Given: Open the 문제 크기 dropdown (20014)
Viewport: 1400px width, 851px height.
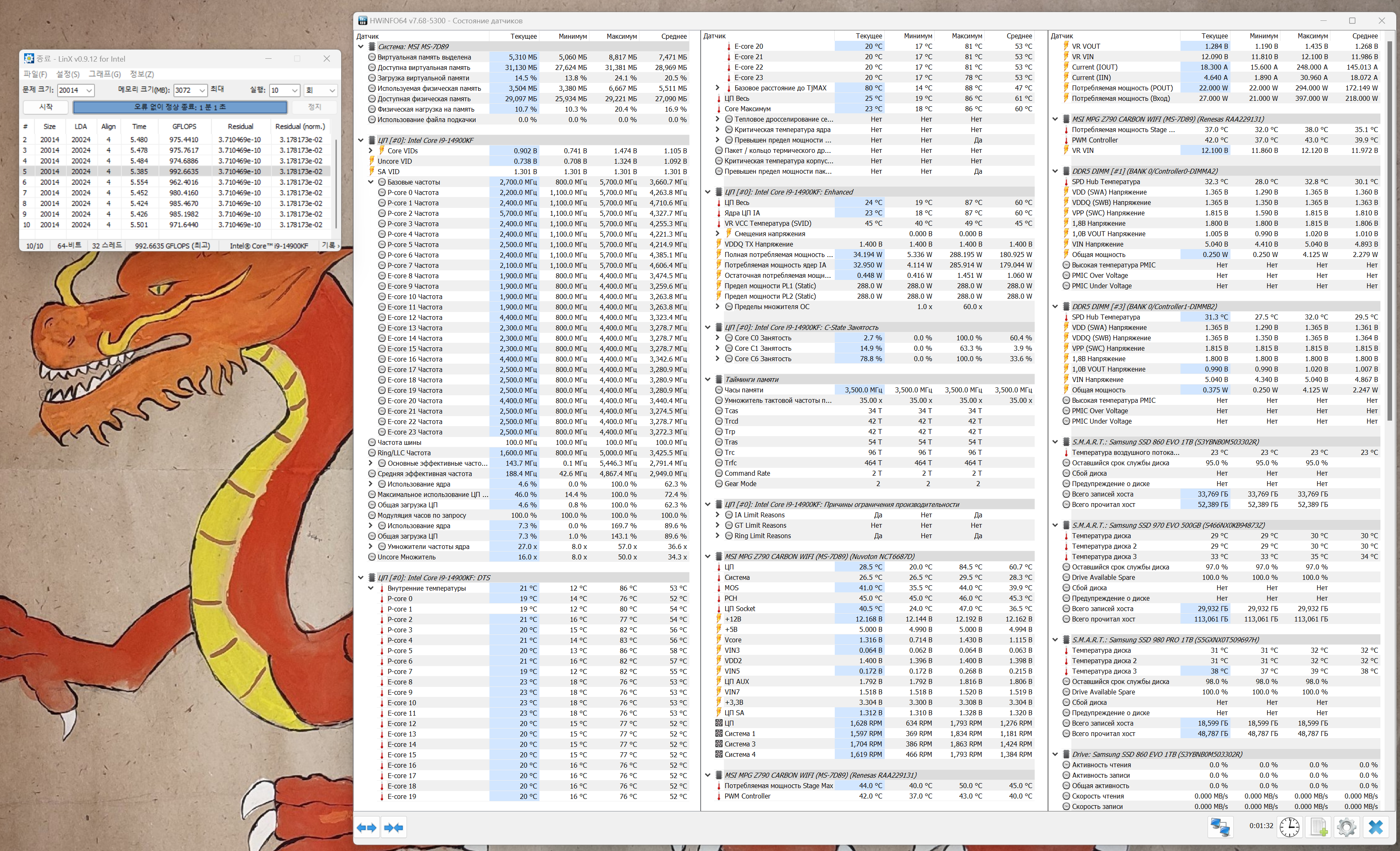Looking at the screenshot, I should coord(89,90).
